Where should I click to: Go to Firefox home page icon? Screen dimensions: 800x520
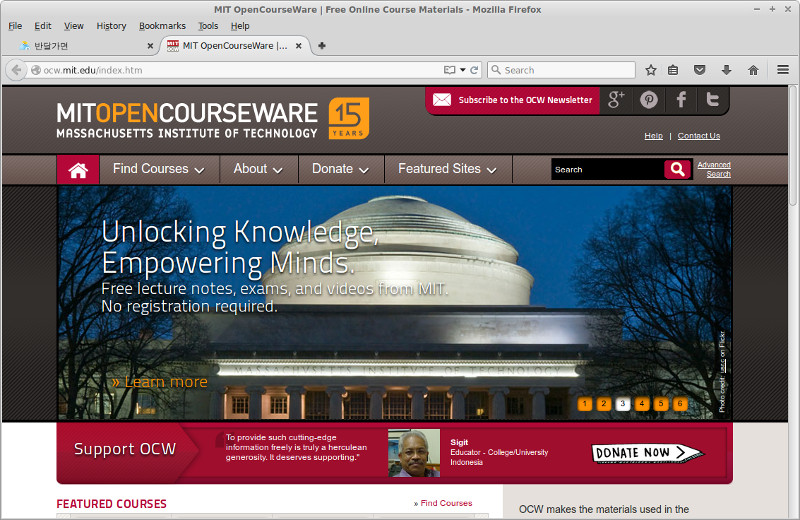[x=753, y=70]
